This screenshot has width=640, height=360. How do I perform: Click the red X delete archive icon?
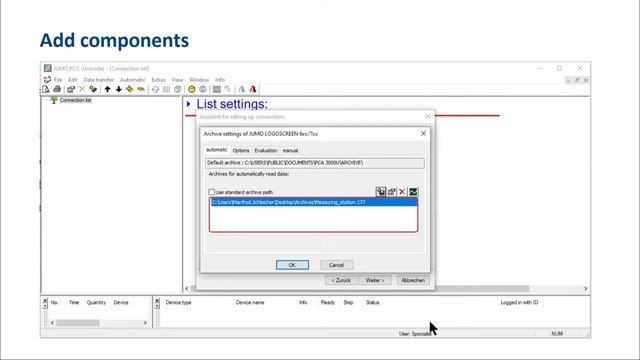(x=402, y=191)
